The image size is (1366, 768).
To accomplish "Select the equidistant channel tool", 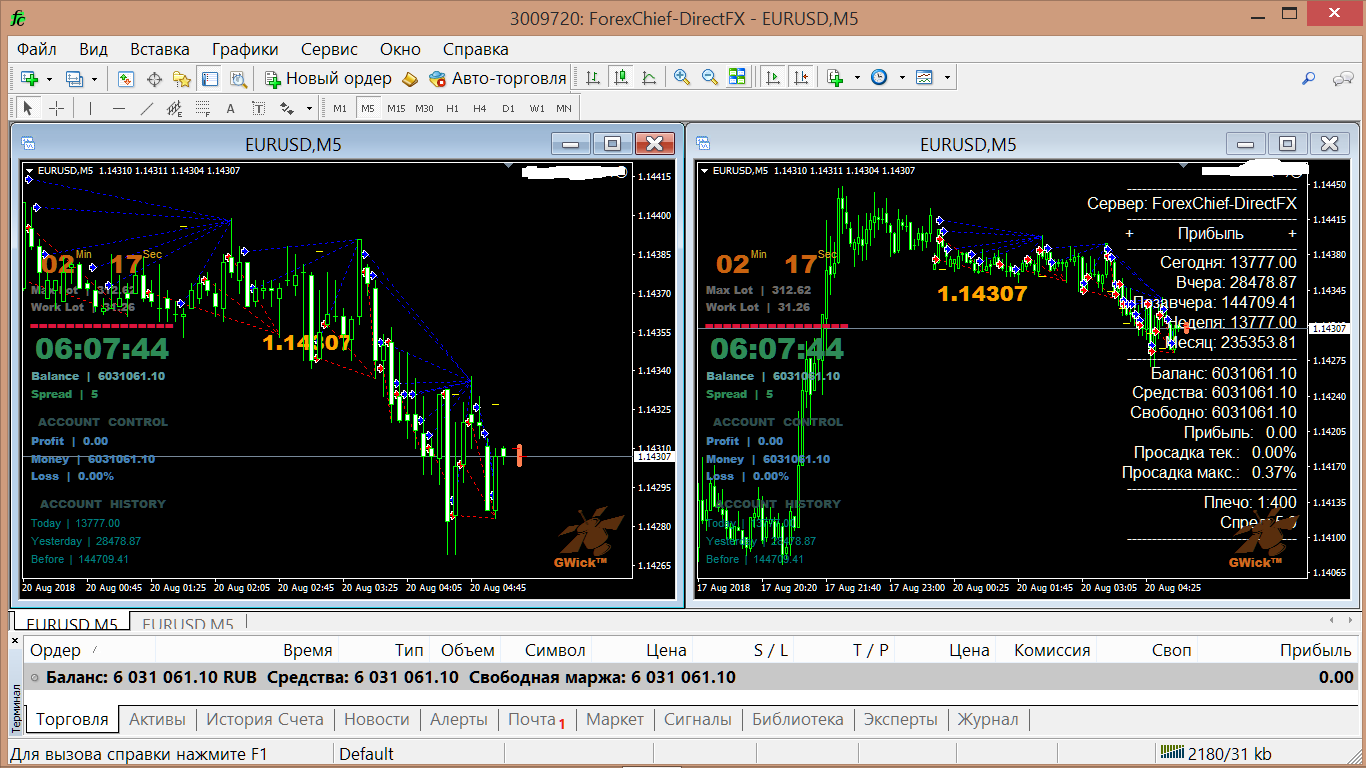I will pyautogui.click(x=175, y=108).
